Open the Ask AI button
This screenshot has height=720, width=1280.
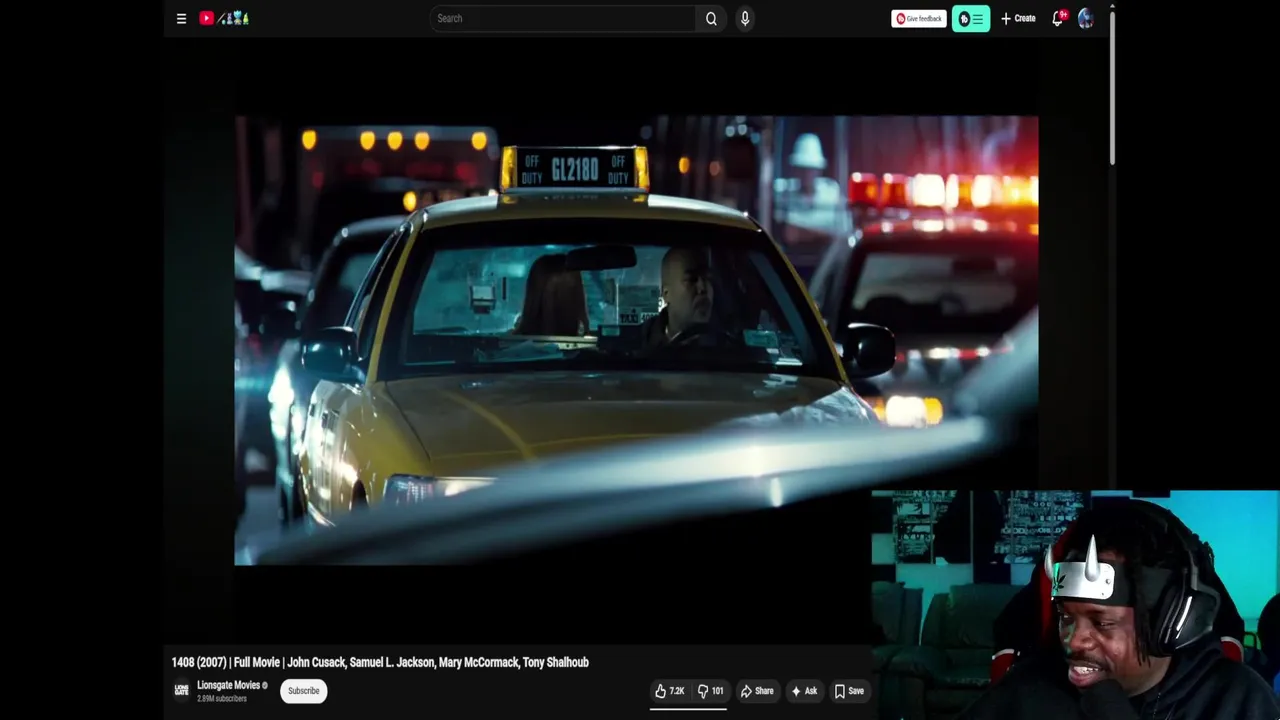[x=804, y=691]
